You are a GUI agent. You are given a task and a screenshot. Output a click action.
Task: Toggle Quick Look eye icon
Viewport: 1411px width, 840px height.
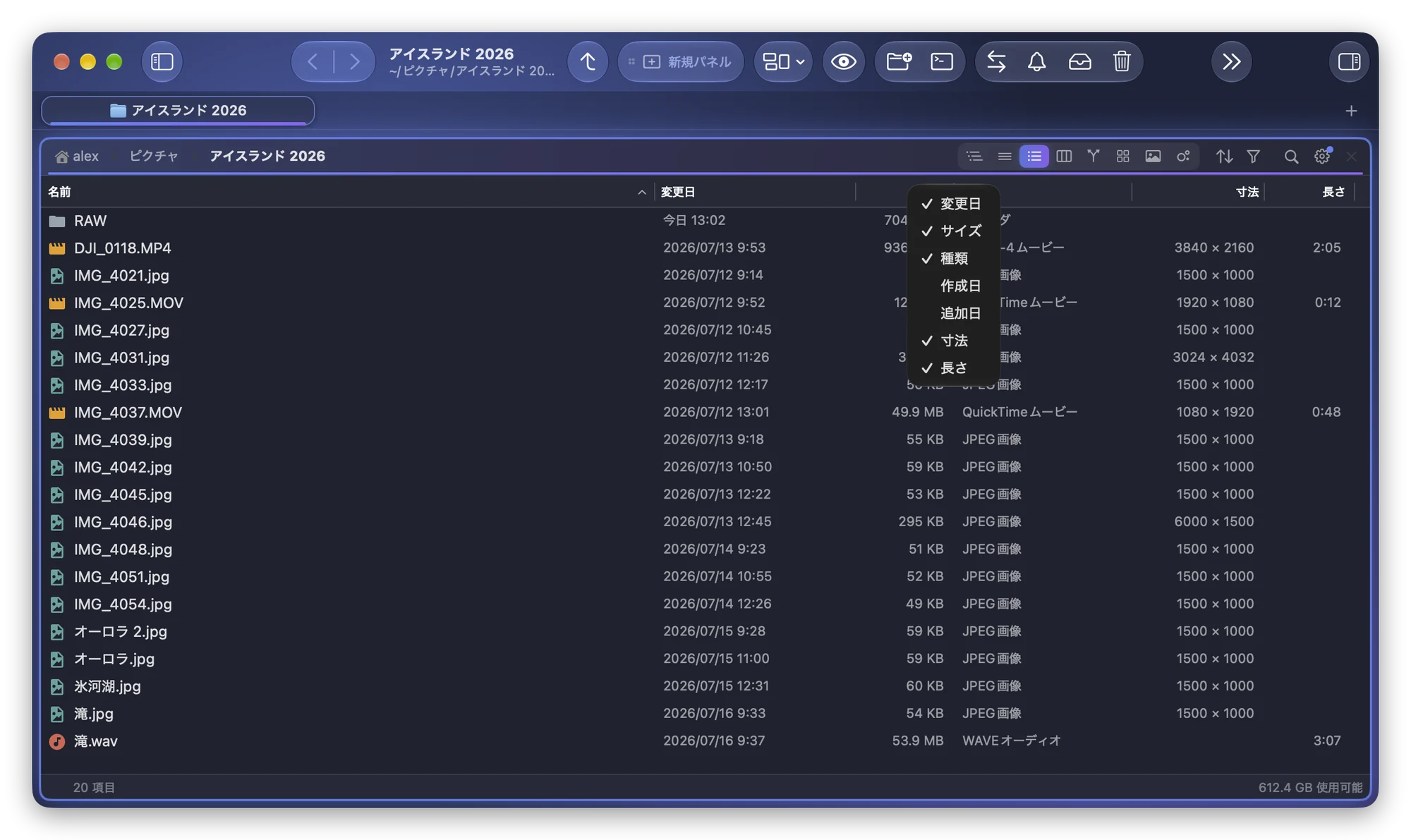pos(843,62)
